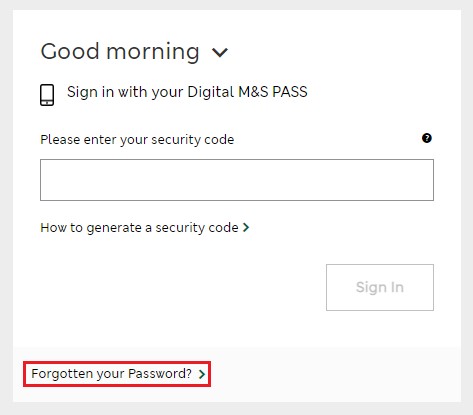Open the greeting dropdown arrow
473x415 pixels.
click(x=220, y=52)
